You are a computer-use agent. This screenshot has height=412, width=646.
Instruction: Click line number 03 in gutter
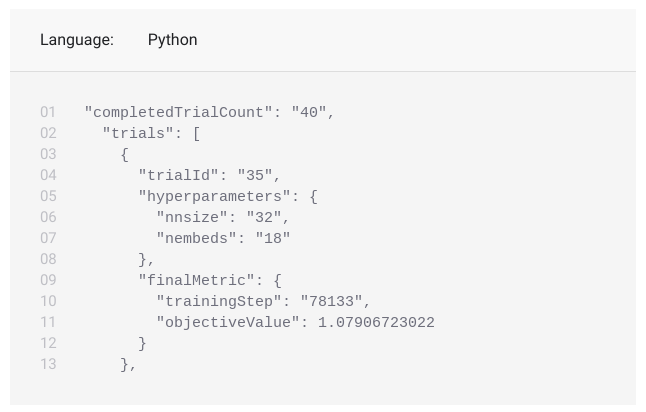(48, 154)
